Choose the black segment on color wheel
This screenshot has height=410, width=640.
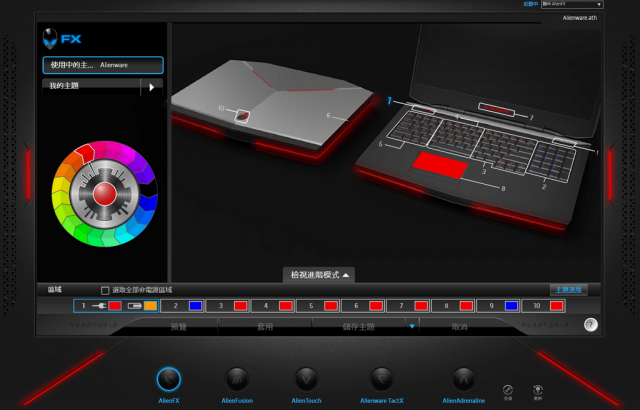click(149, 188)
